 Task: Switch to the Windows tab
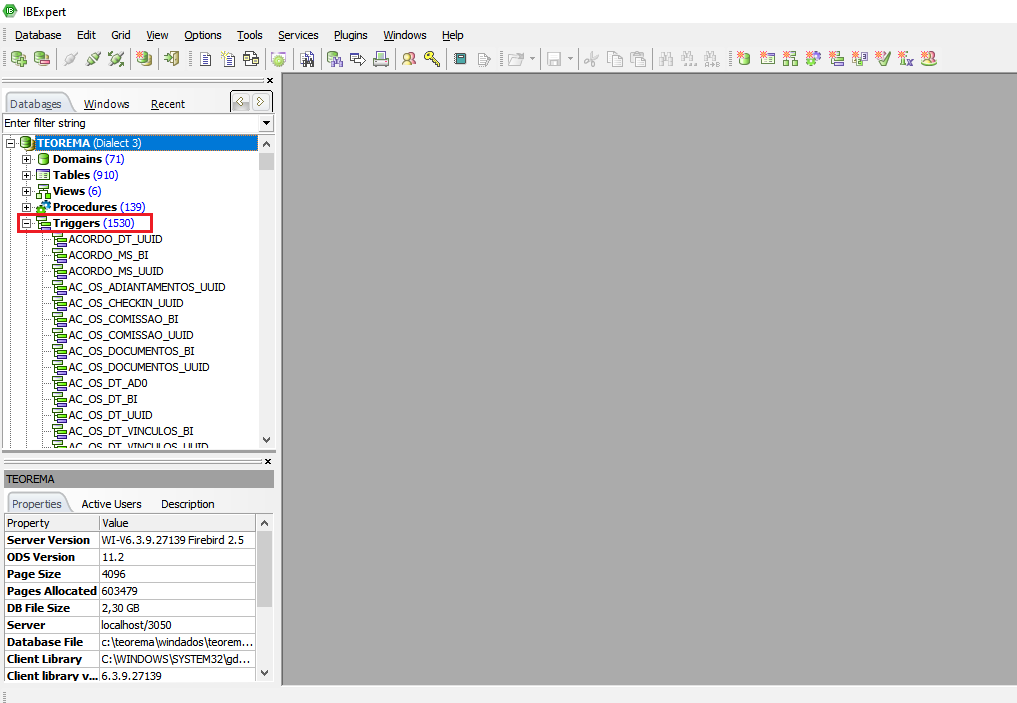[x=106, y=104]
